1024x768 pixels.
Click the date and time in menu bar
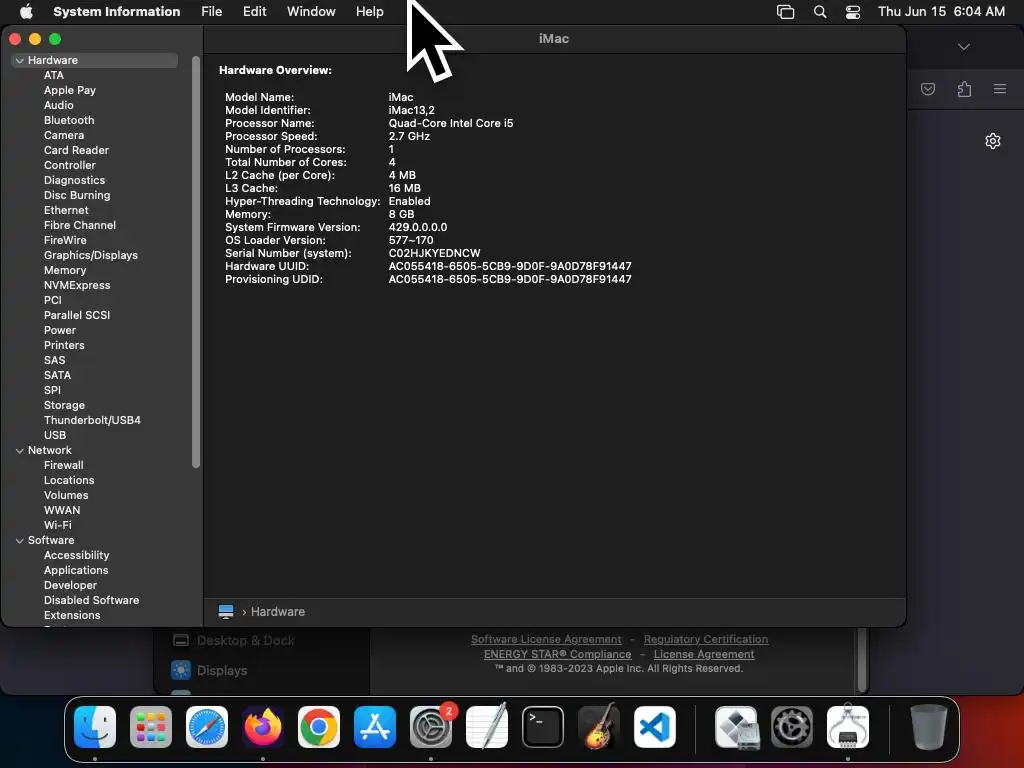pyautogui.click(x=941, y=11)
